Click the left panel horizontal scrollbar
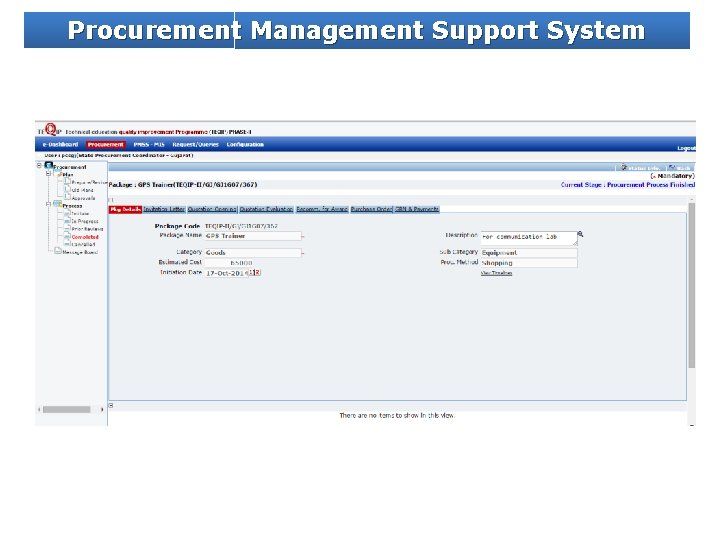 [x=67, y=410]
